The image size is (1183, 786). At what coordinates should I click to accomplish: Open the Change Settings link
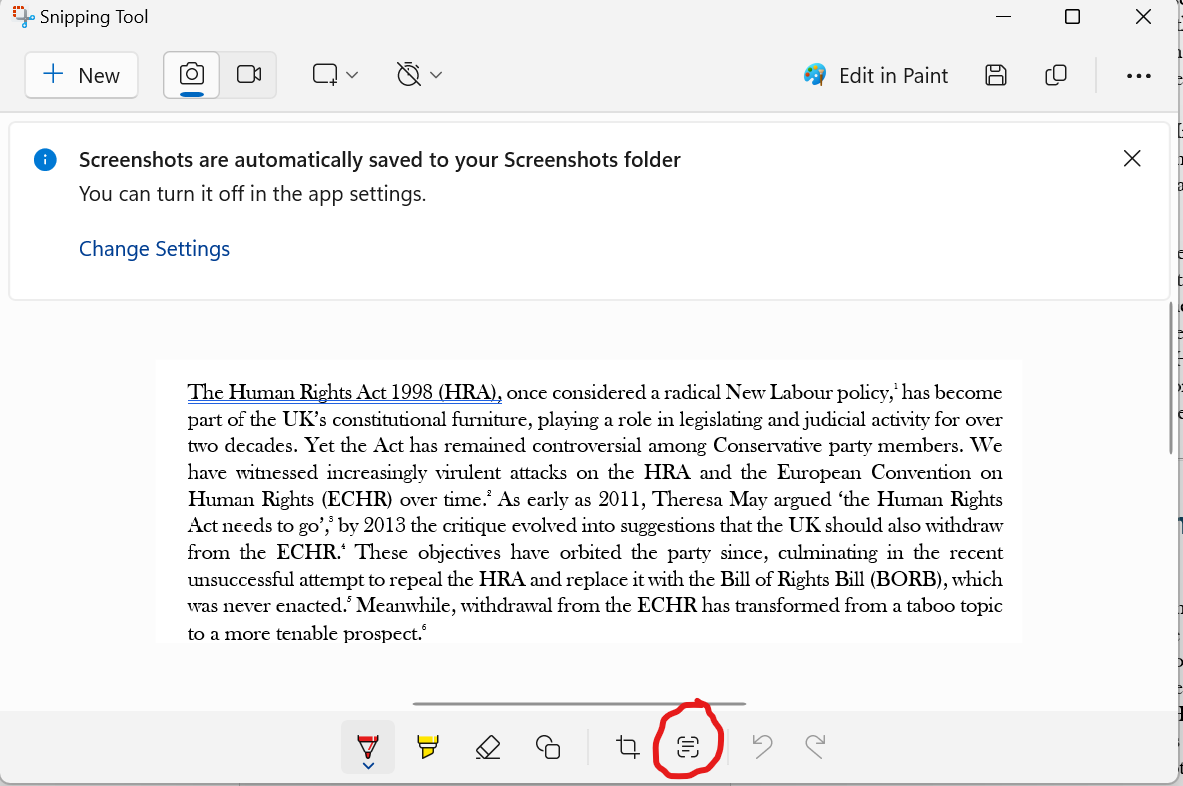coord(155,249)
